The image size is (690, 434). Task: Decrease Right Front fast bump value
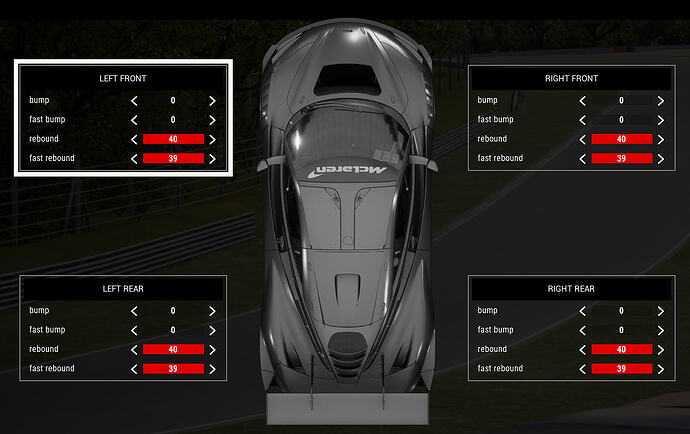(x=583, y=120)
